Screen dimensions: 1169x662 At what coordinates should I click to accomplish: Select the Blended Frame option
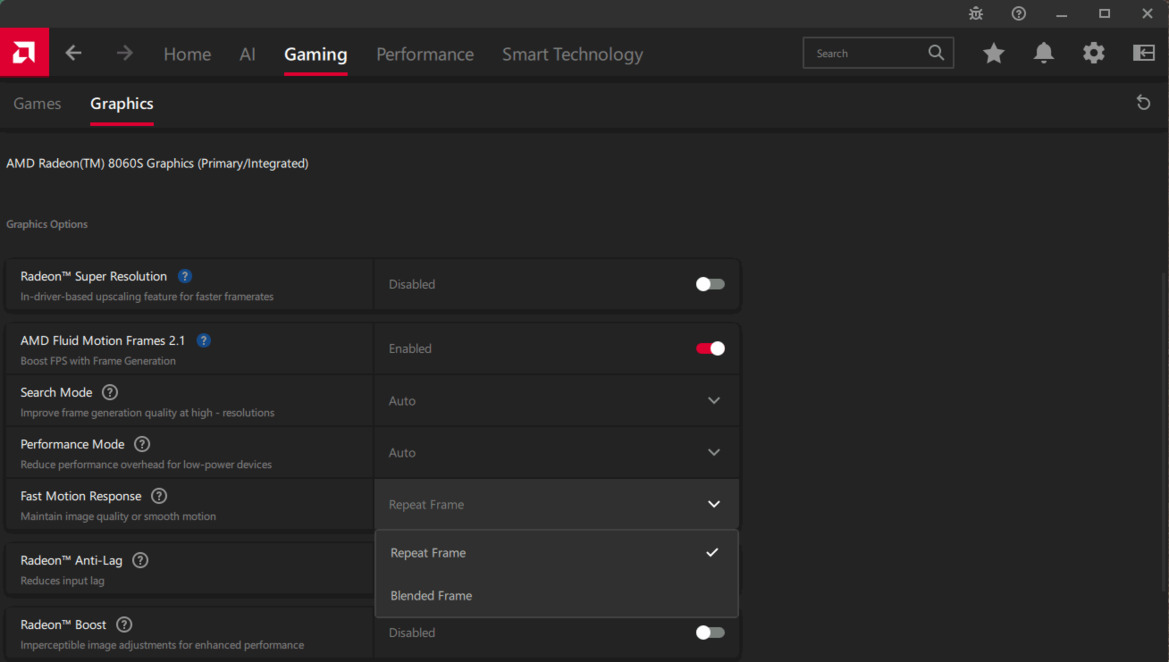pos(556,596)
